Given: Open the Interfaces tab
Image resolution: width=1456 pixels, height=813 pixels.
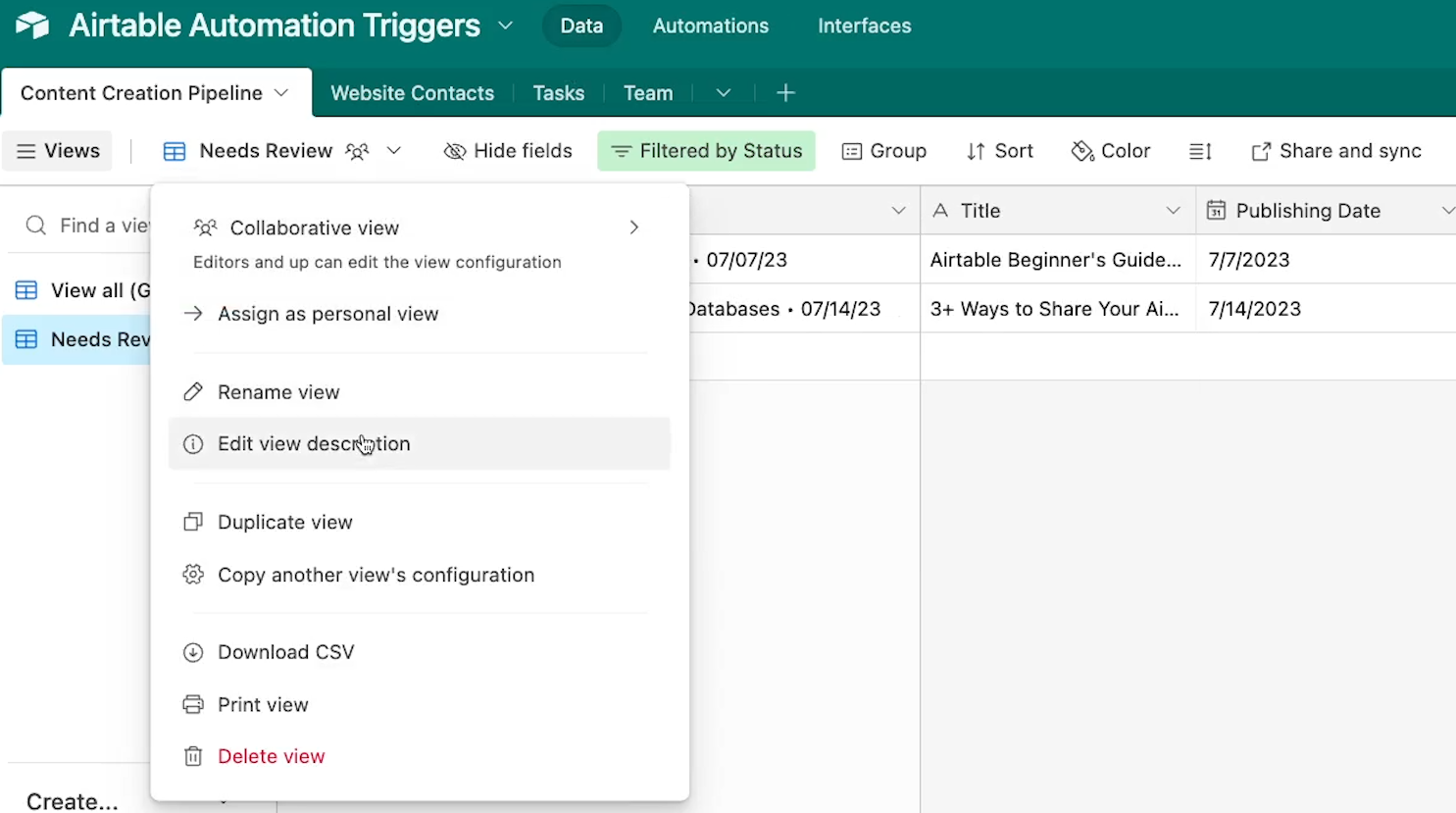Looking at the screenshot, I should point(865,25).
